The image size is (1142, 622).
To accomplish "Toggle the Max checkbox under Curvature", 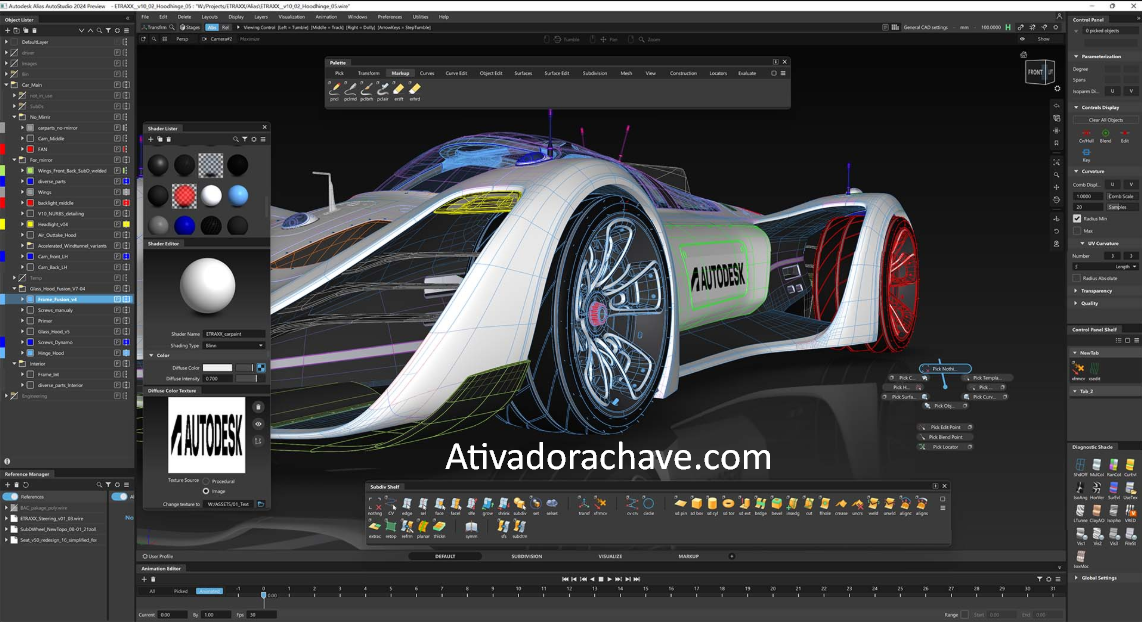I will [x=1077, y=231].
